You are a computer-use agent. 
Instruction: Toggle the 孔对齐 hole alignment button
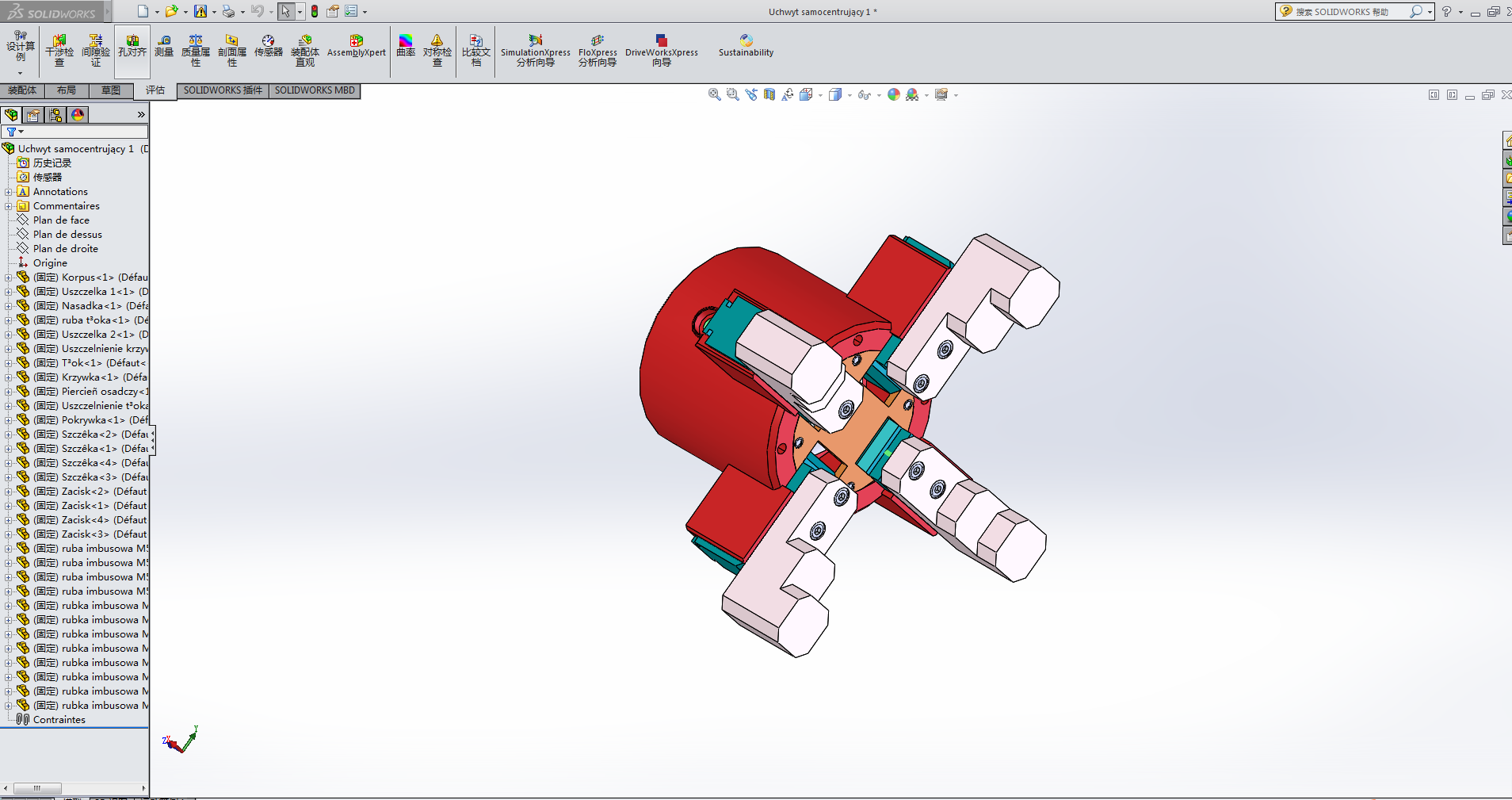(x=132, y=46)
